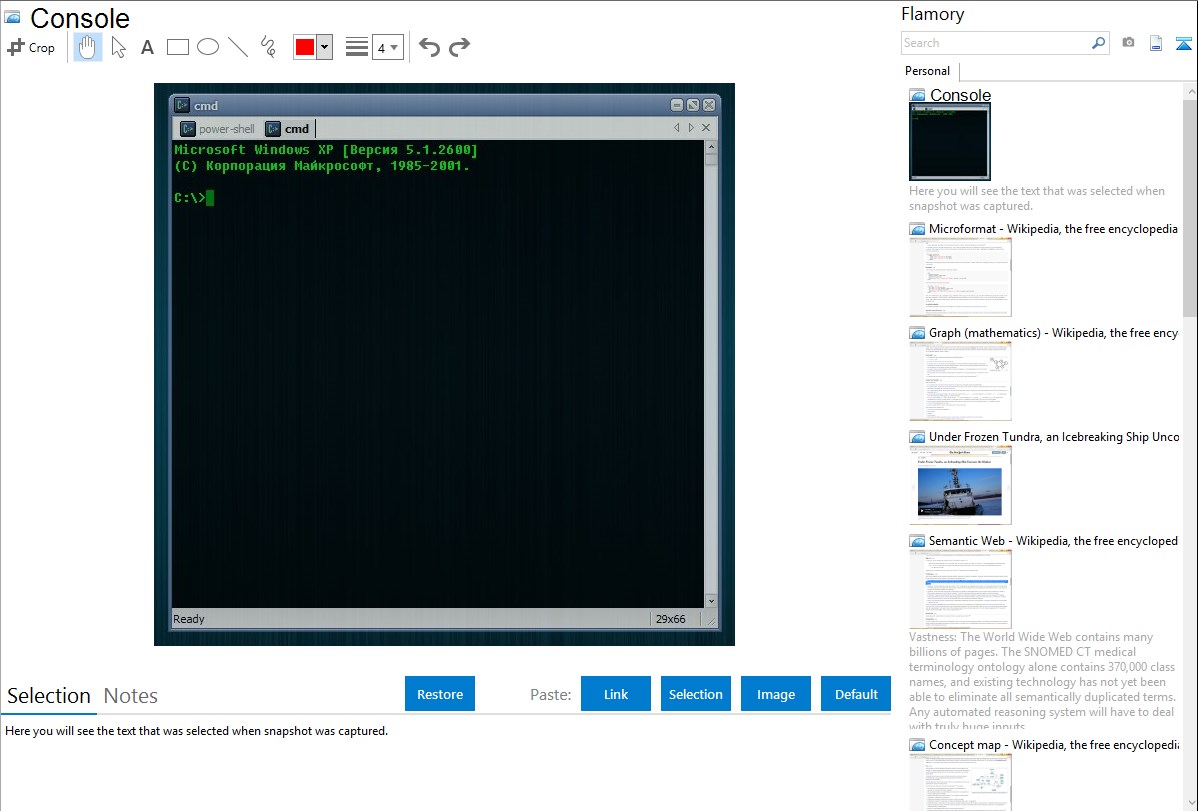The width and height of the screenshot is (1198, 811).
Task: Select the Crop tool
Action: click(x=31, y=47)
